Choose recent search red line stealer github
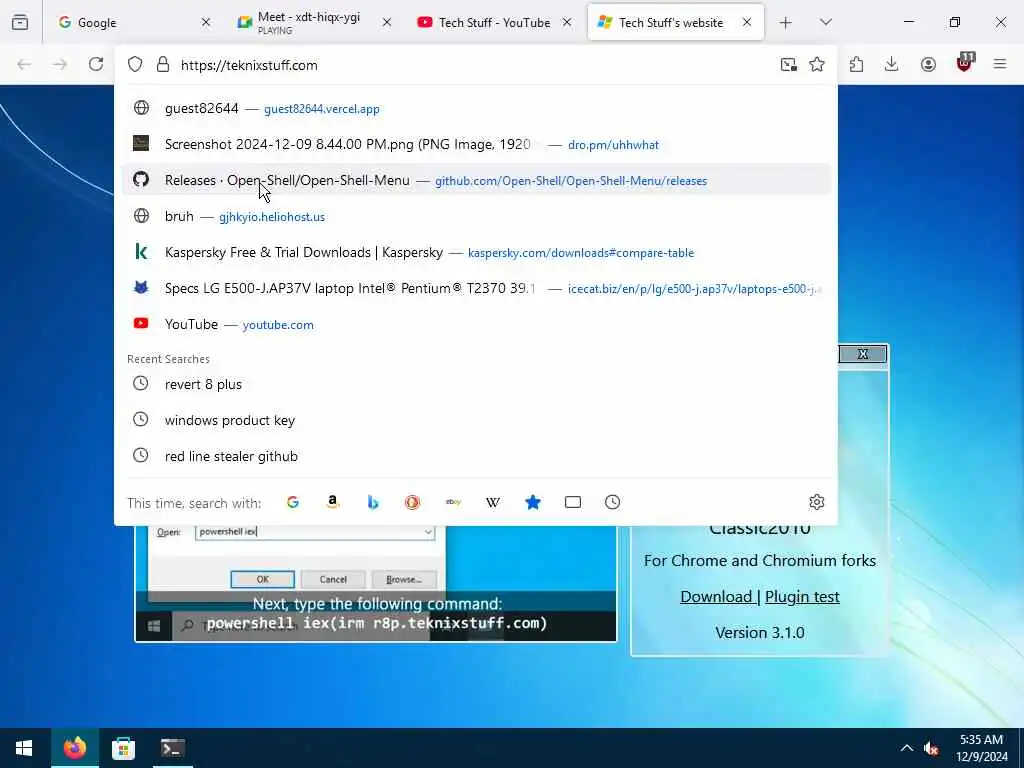The height and width of the screenshot is (768, 1024). (476, 456)
